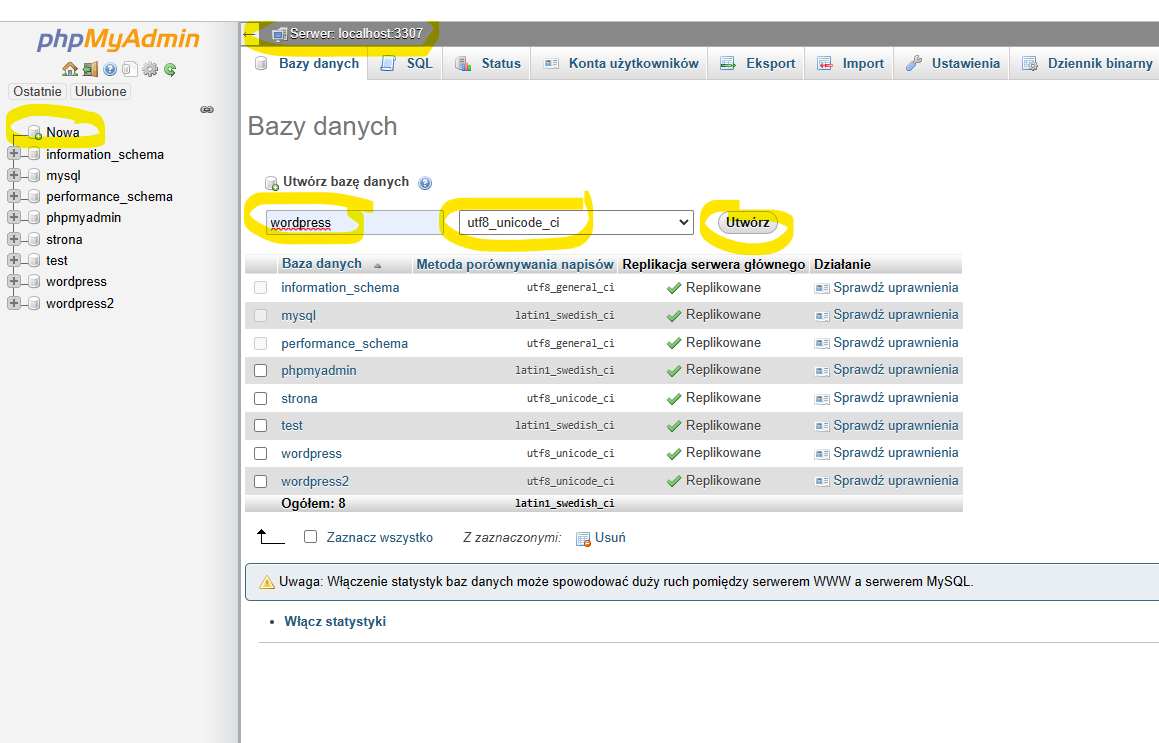
Task: Click privileges icon in the phpmyadmin table row
Action: (x=821, y=370)
